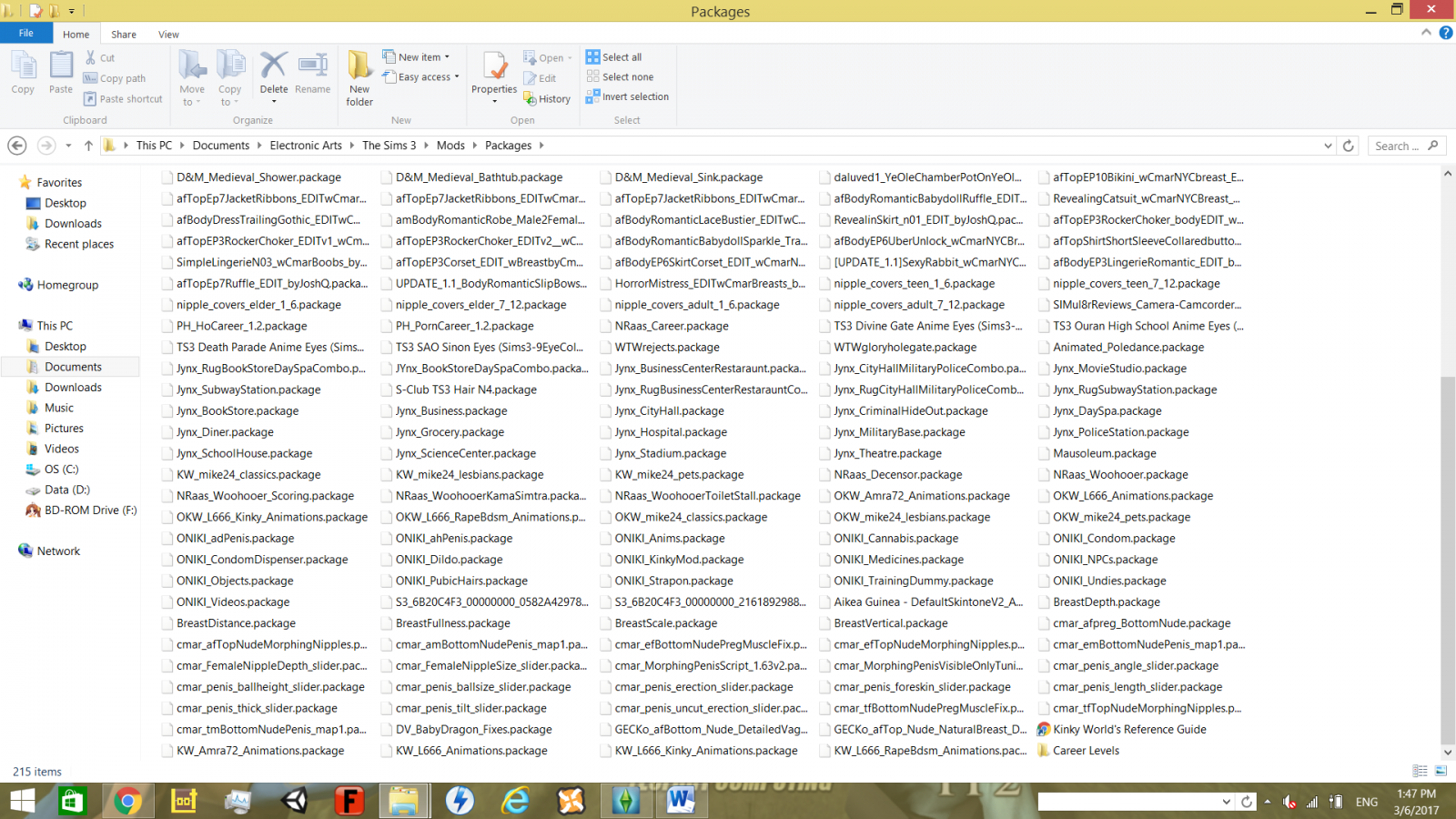Click the Windows Start button
The image size is (1456, 819).
tap(22, 801)
